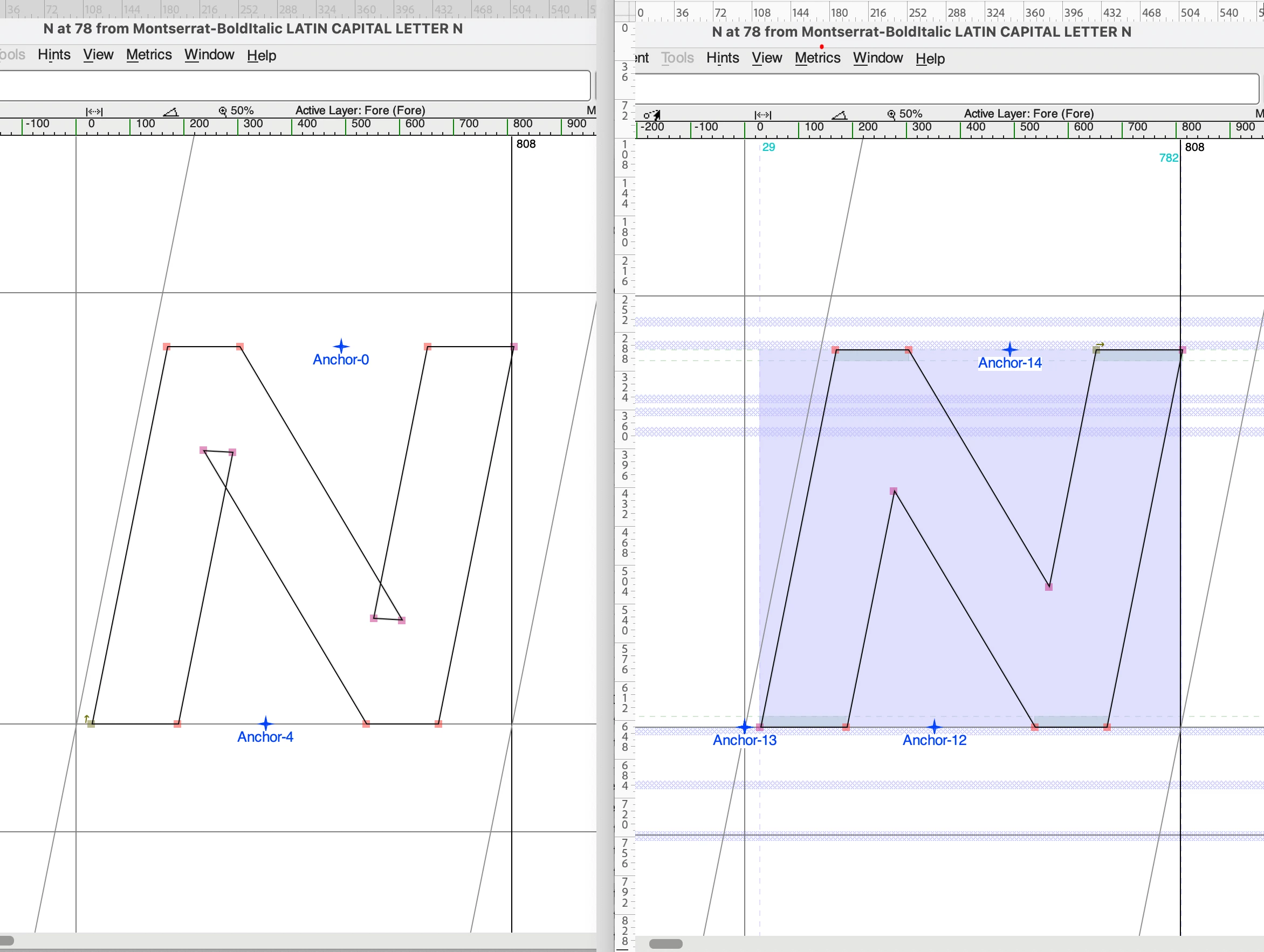
Task: Select the Anchor-4 anchor point
Action: pyautogui.click(x=266, y=723)
